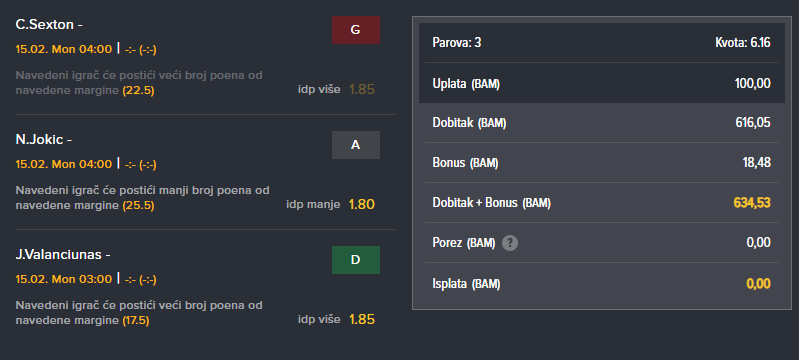Click the 1.80 odds for N.Jokic
799x360 pixels.
(362, 204)
